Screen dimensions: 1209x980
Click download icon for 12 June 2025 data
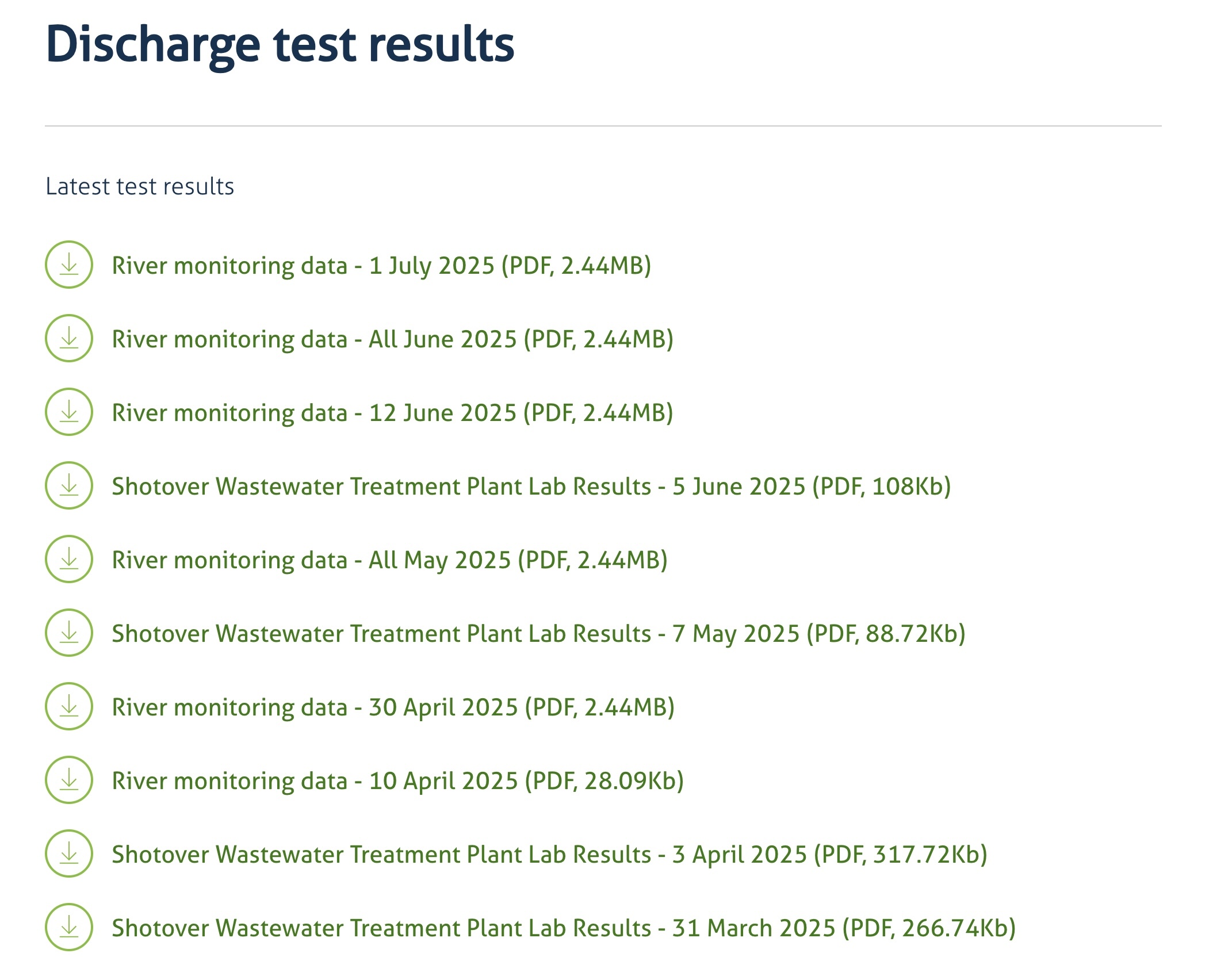pyautogui.click(x=69, y=412)
